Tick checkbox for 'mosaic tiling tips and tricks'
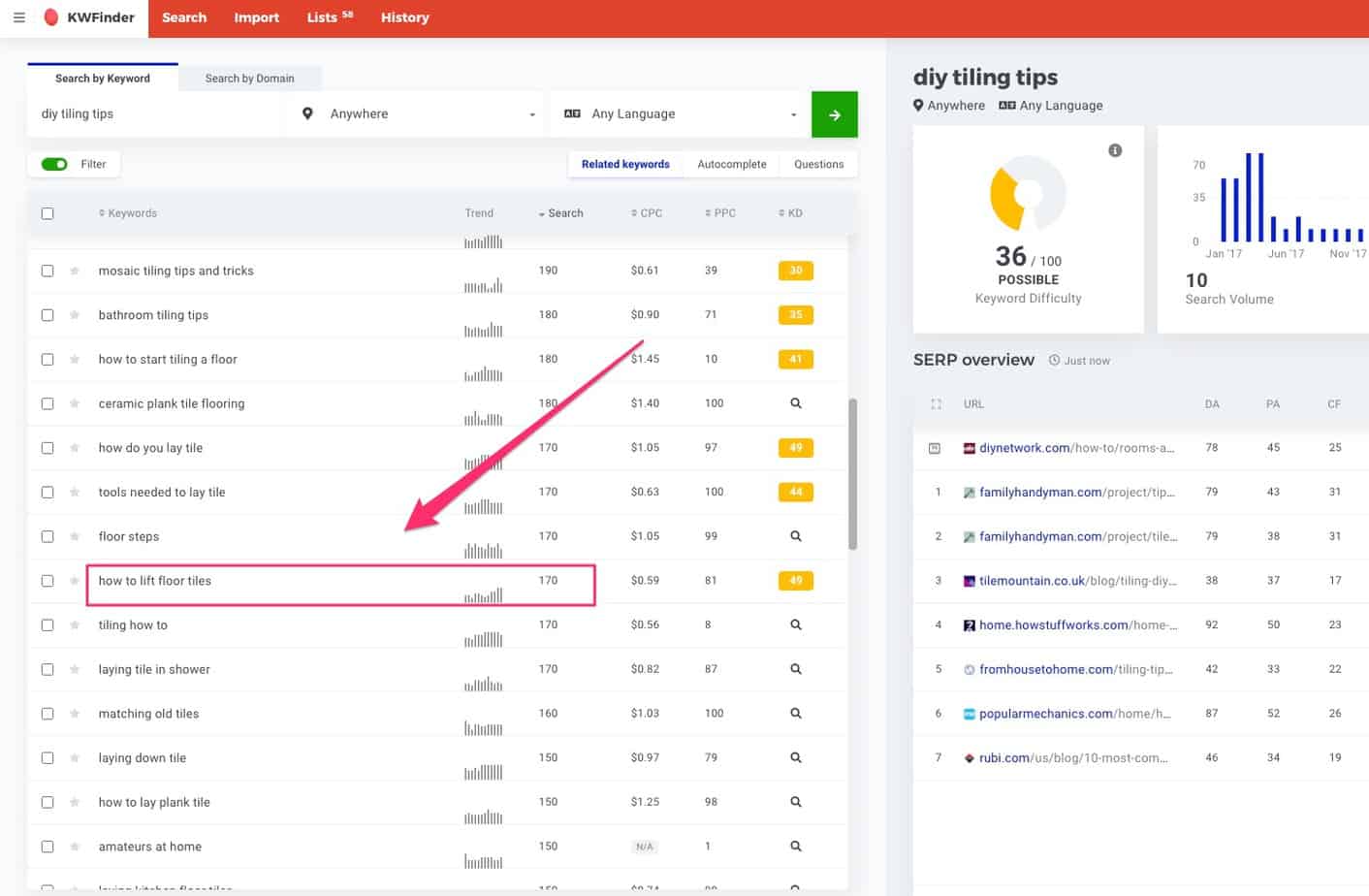This screenshot has height=896, width=1369. (48, 272)
